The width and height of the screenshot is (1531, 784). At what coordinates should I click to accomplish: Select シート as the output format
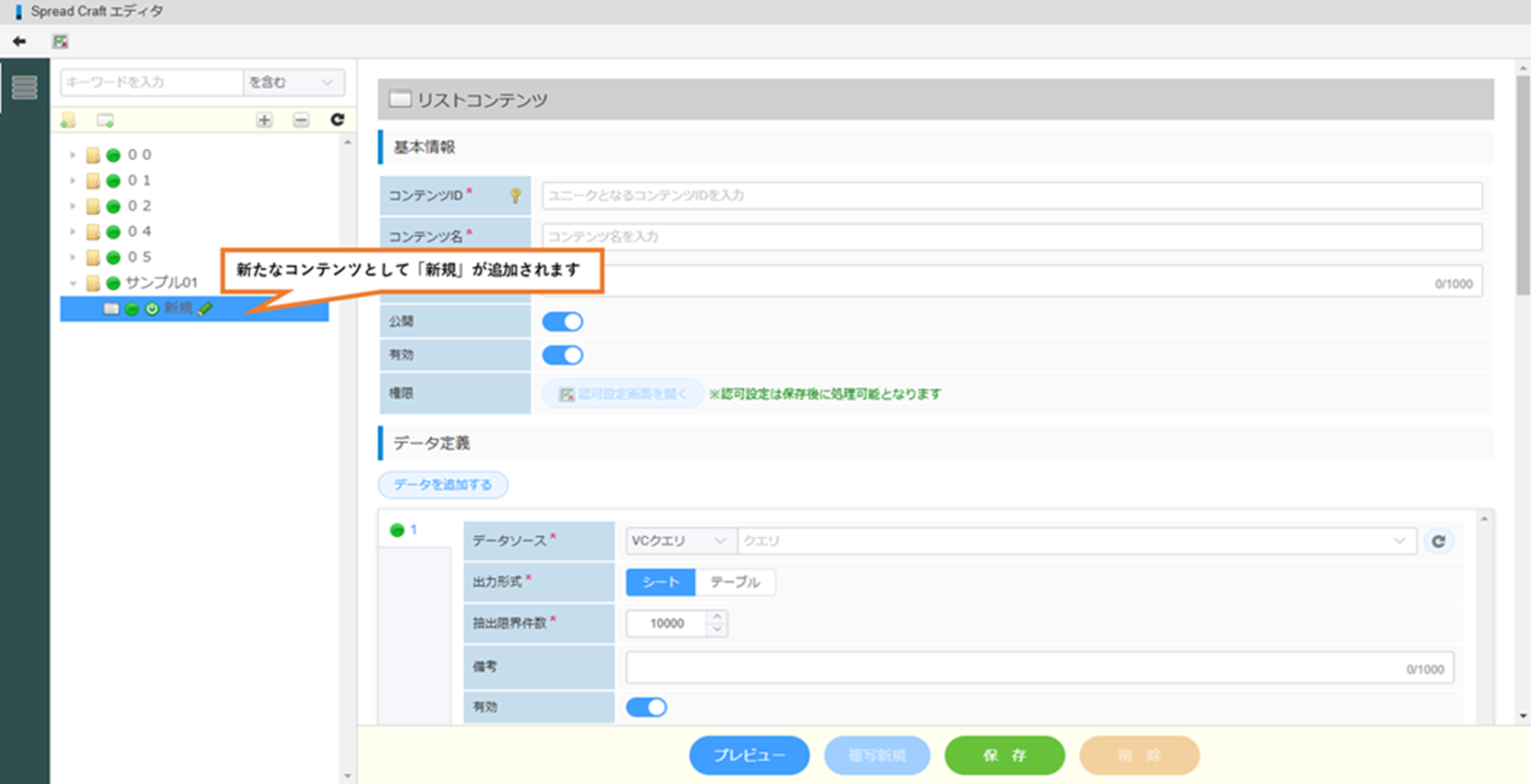click(661, 582)
